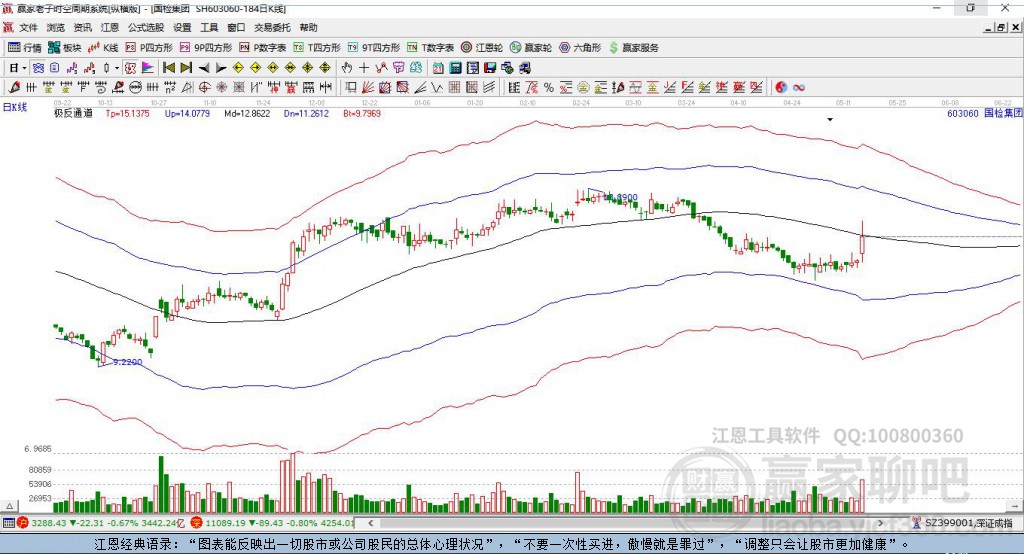Click the Dn=11.2612 value
Viewport: 1024px width, 554px height.
[x=306, y=113]
